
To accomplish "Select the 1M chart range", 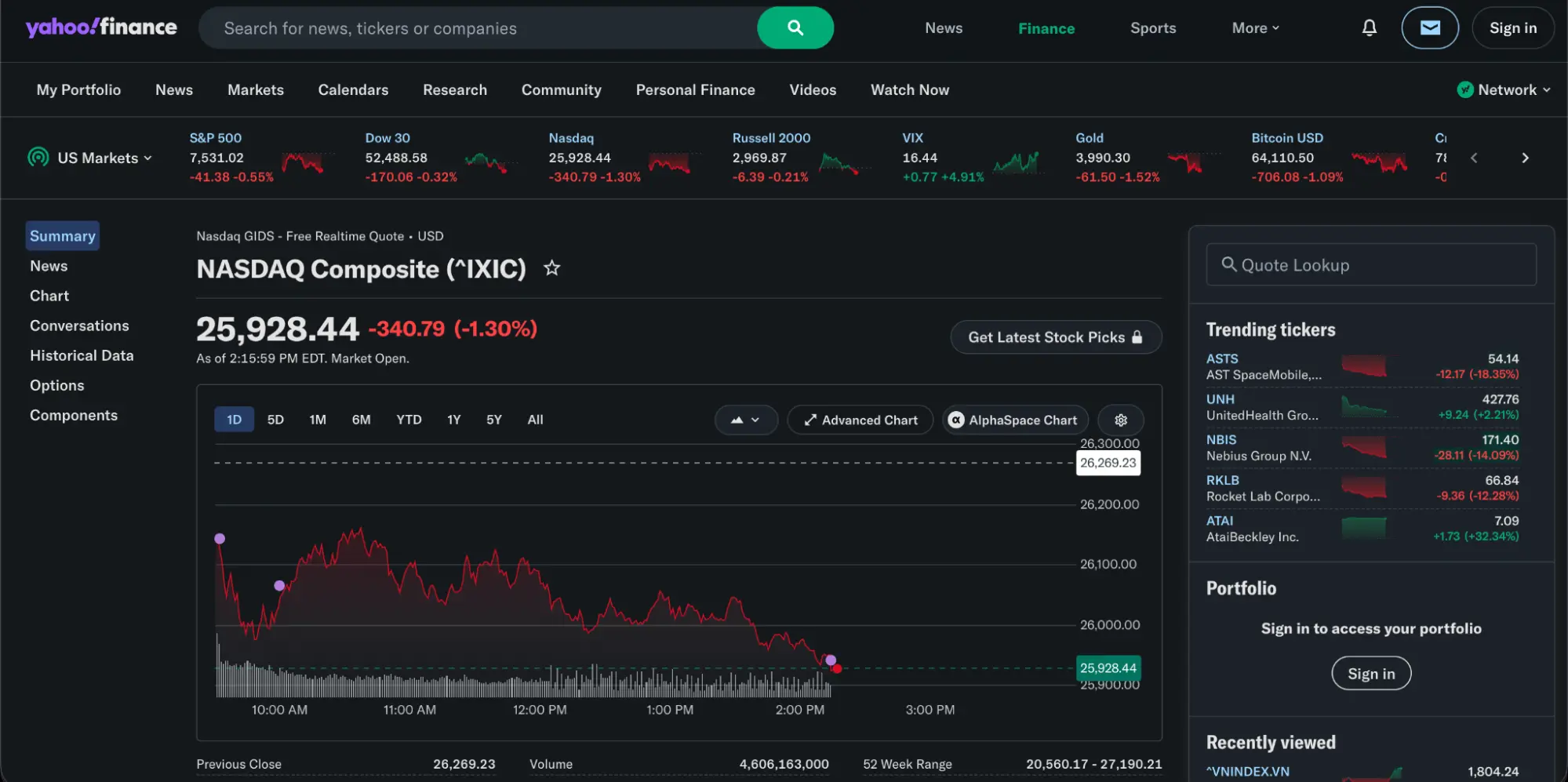I will click(x=318, y=420).
